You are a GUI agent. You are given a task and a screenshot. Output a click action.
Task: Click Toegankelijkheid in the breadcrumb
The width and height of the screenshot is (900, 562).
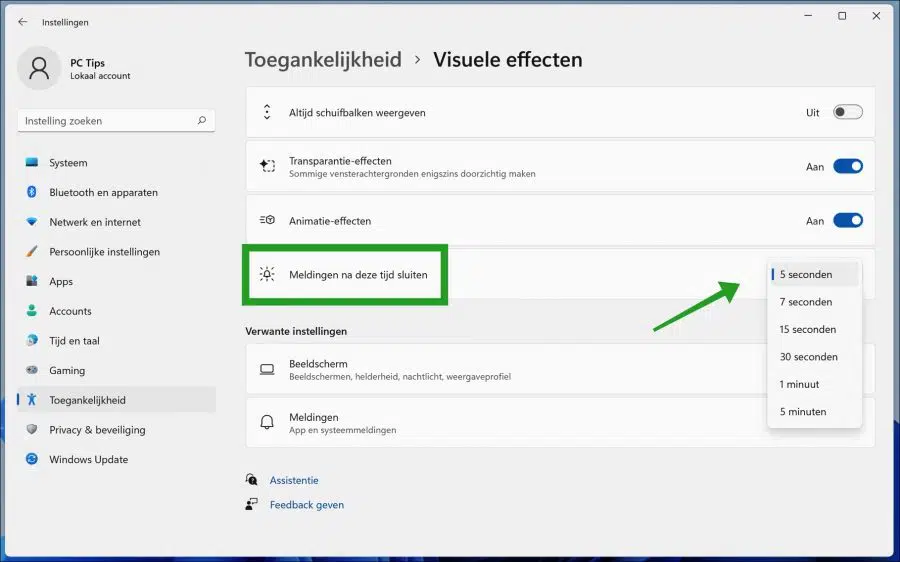point(323,60)
